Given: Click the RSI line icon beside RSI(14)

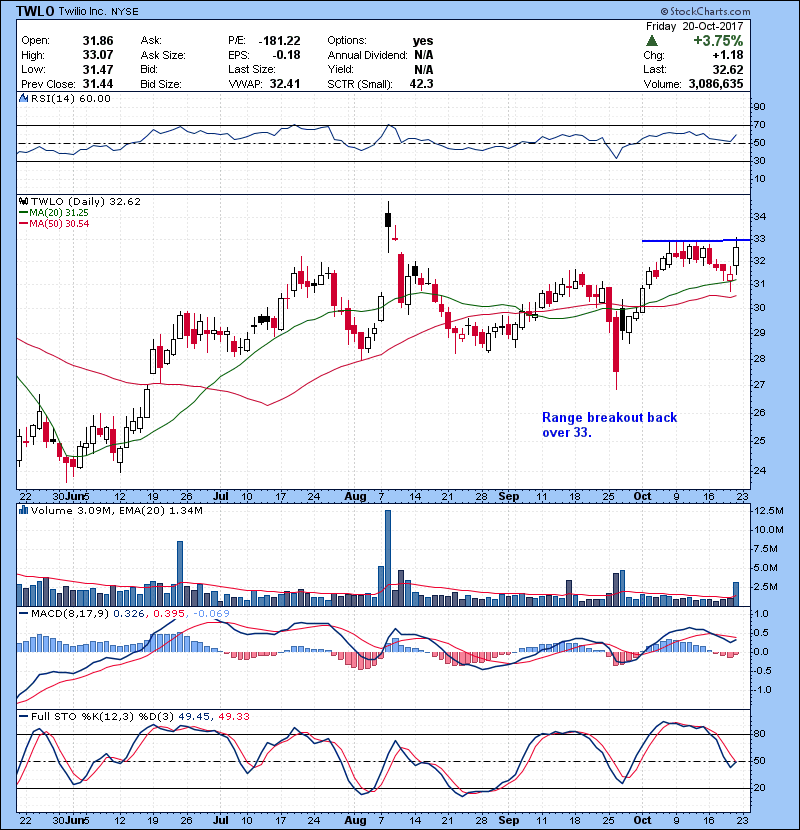Looking at the screenshot, I should tap(23, 98).
